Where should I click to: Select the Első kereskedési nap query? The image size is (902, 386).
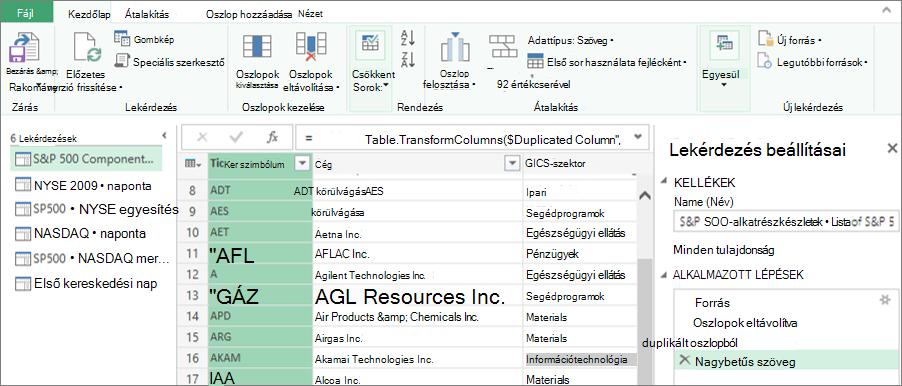coord(85,283)
